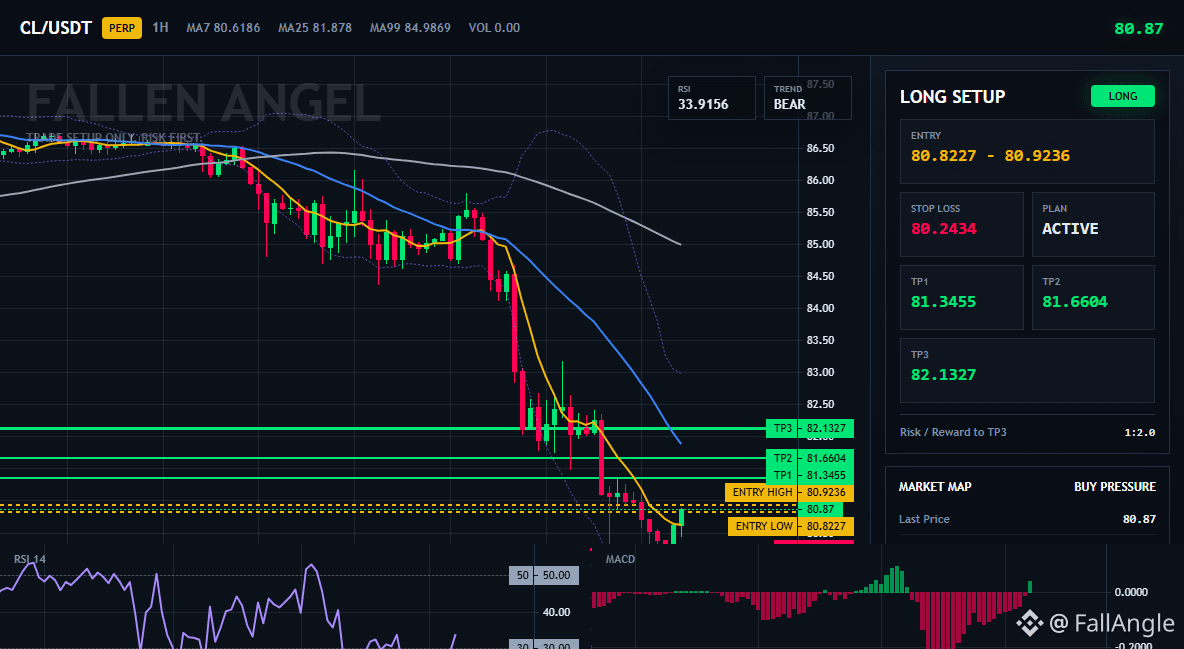Click the 82.50 price axis label
This screenshot has height=649, width=1184.
(820, 404)
